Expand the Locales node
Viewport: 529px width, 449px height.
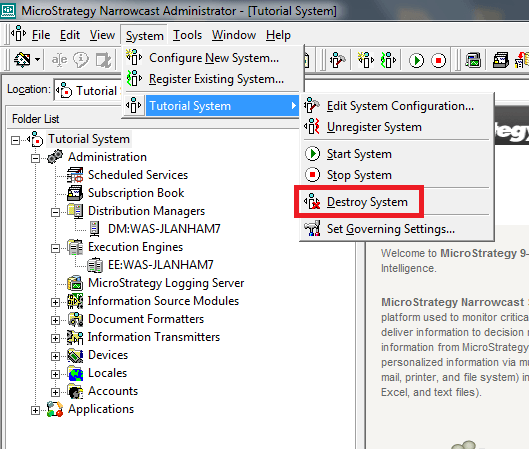pyautogui.click(x=55, y=374)
